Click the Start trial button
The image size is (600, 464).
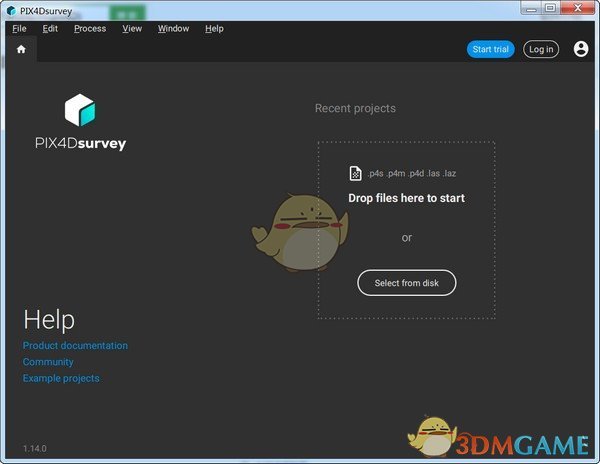click(x=491, y=49)
